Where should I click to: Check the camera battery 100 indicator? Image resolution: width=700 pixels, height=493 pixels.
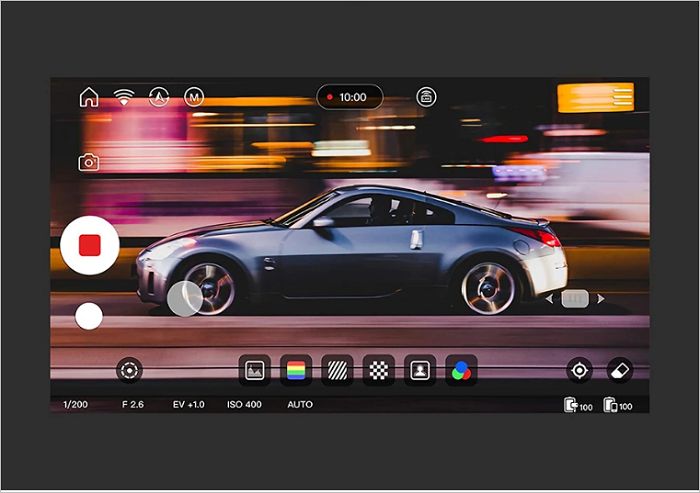(x=578, y=405)
